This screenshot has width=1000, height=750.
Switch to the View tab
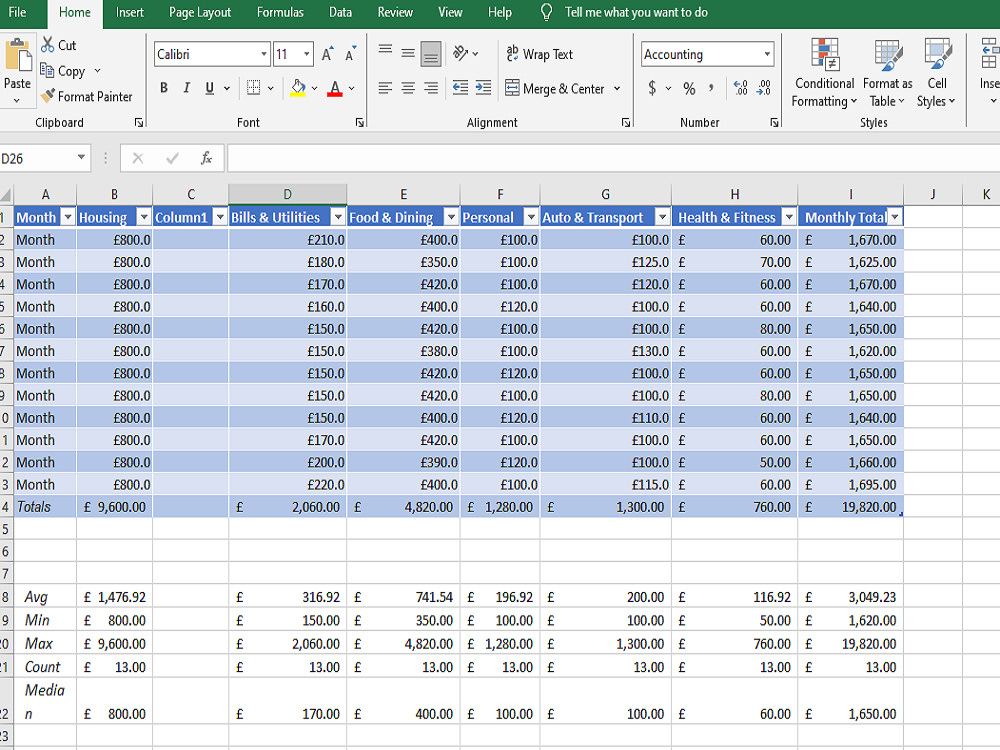tap(450, 12)
